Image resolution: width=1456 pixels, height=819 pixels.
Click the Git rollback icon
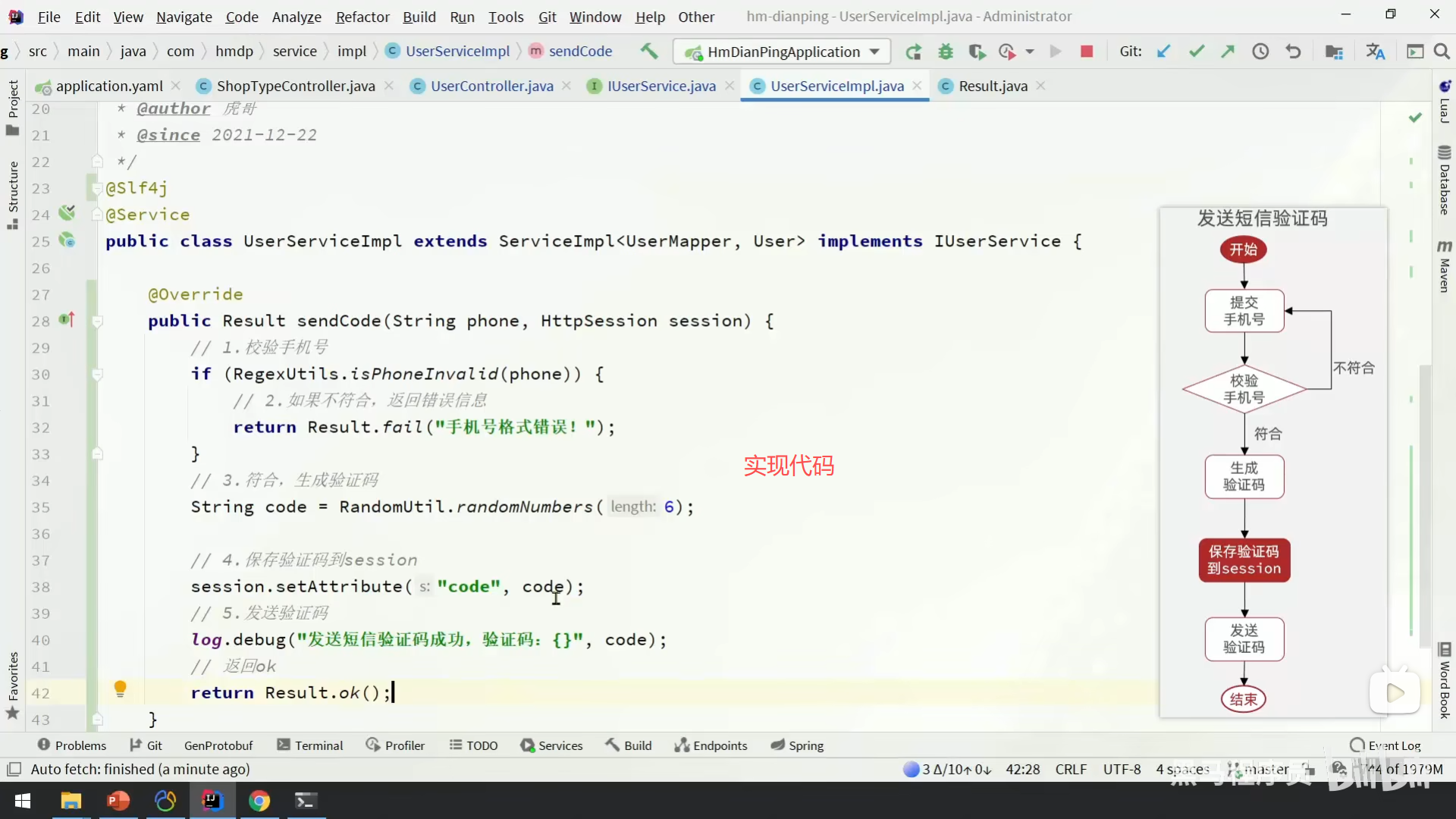1293,52
